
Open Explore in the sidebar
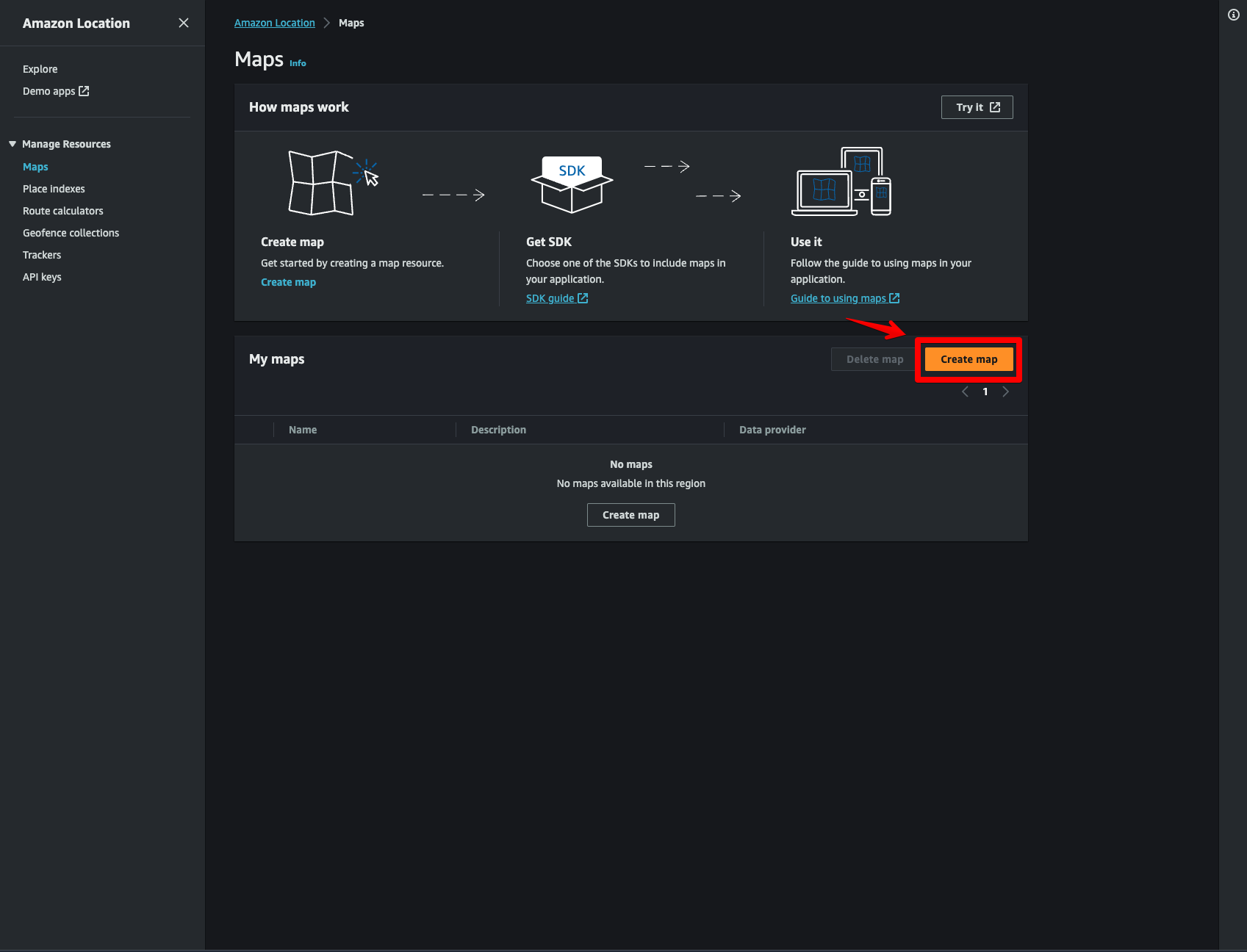tap(40, 69)
